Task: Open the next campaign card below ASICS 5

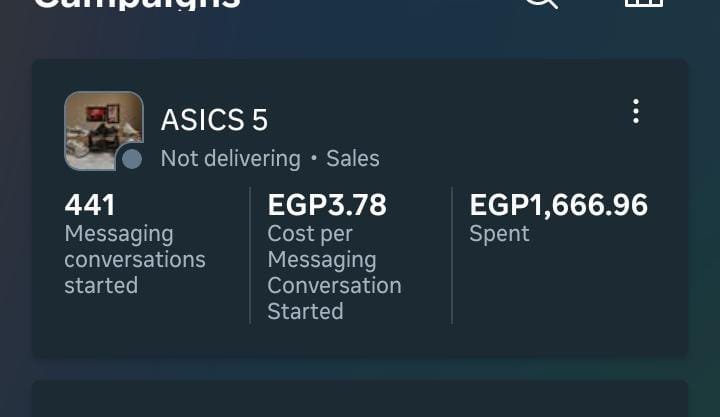Action: click(360, 398)
